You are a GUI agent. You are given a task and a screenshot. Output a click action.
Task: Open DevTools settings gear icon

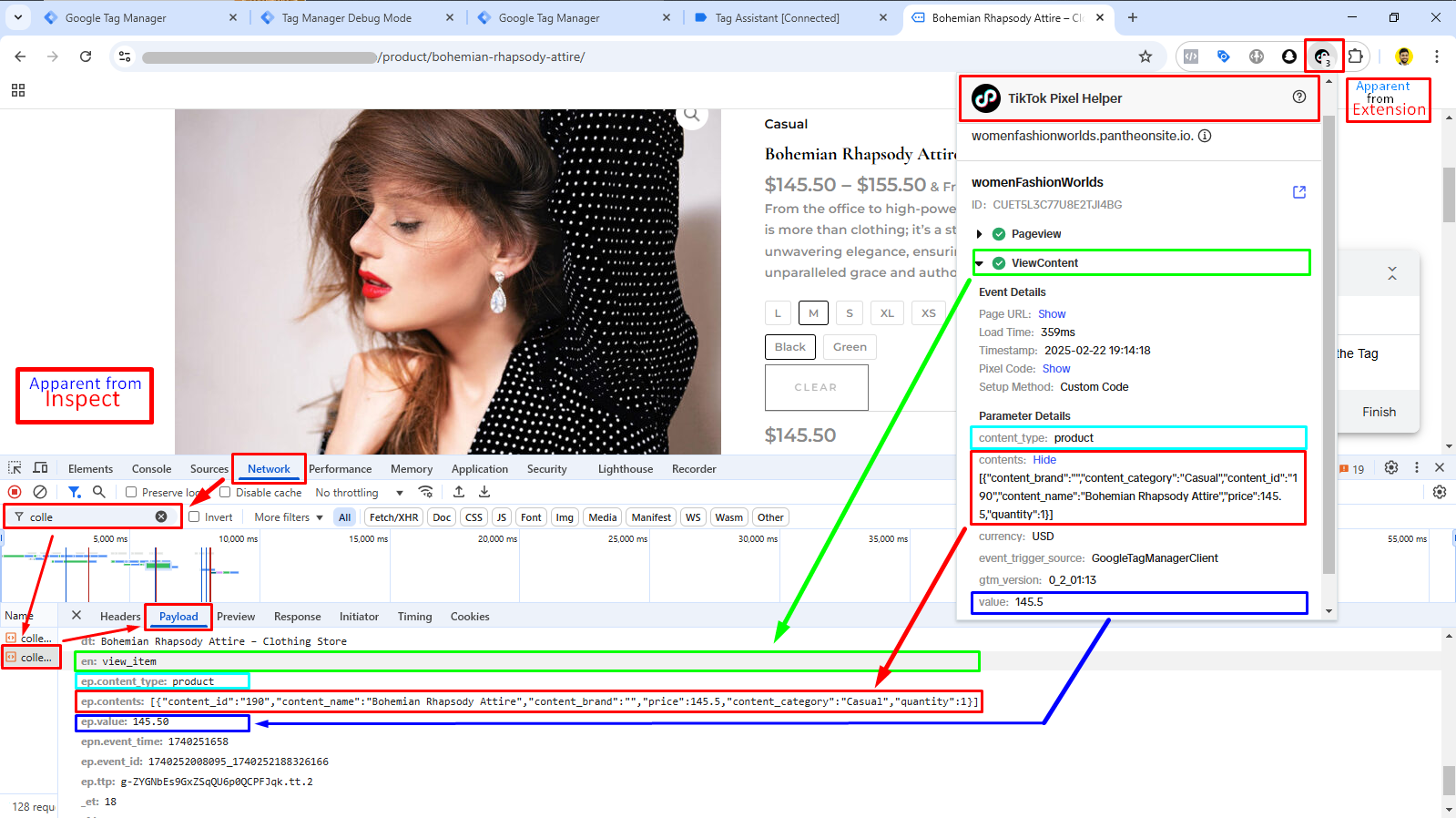point(1390,468)
